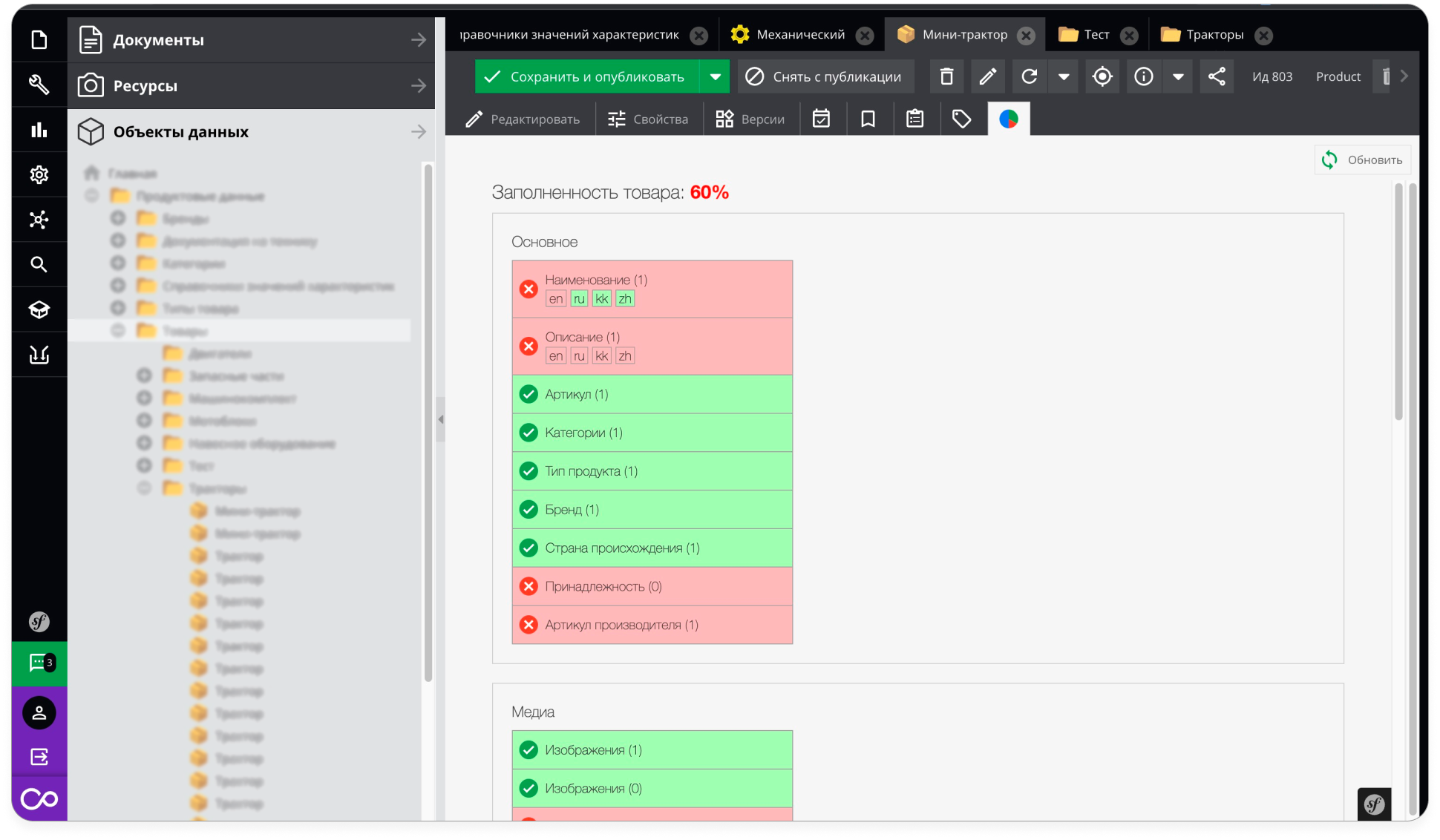Toggle the 'ru' language tag under Наименование

point(580,298)
